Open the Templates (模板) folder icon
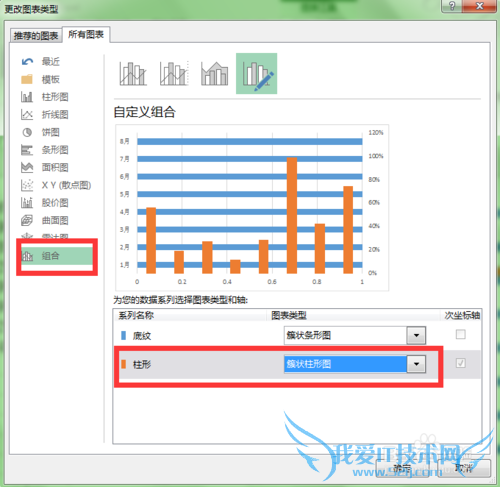The width and height of the screenshot is (500, 487). tap(27, 79)
